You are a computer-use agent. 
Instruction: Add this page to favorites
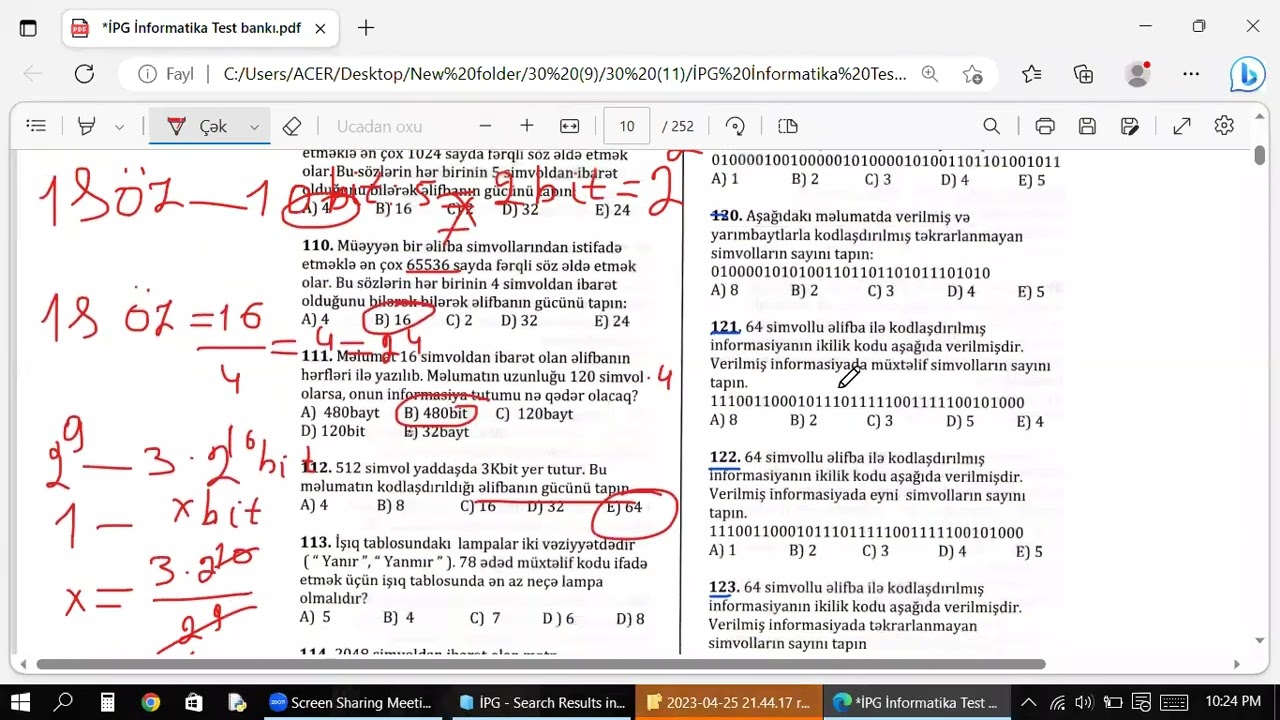(x=972, y=74)
